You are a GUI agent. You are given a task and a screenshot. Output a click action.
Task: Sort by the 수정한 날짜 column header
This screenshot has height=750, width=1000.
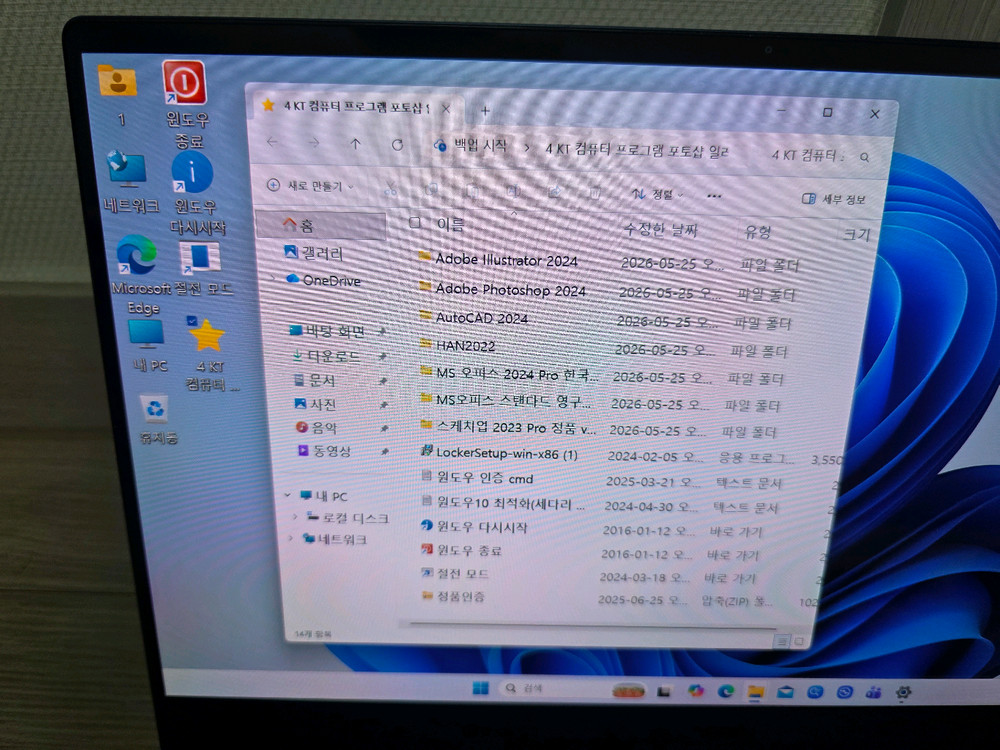point(659,229)
